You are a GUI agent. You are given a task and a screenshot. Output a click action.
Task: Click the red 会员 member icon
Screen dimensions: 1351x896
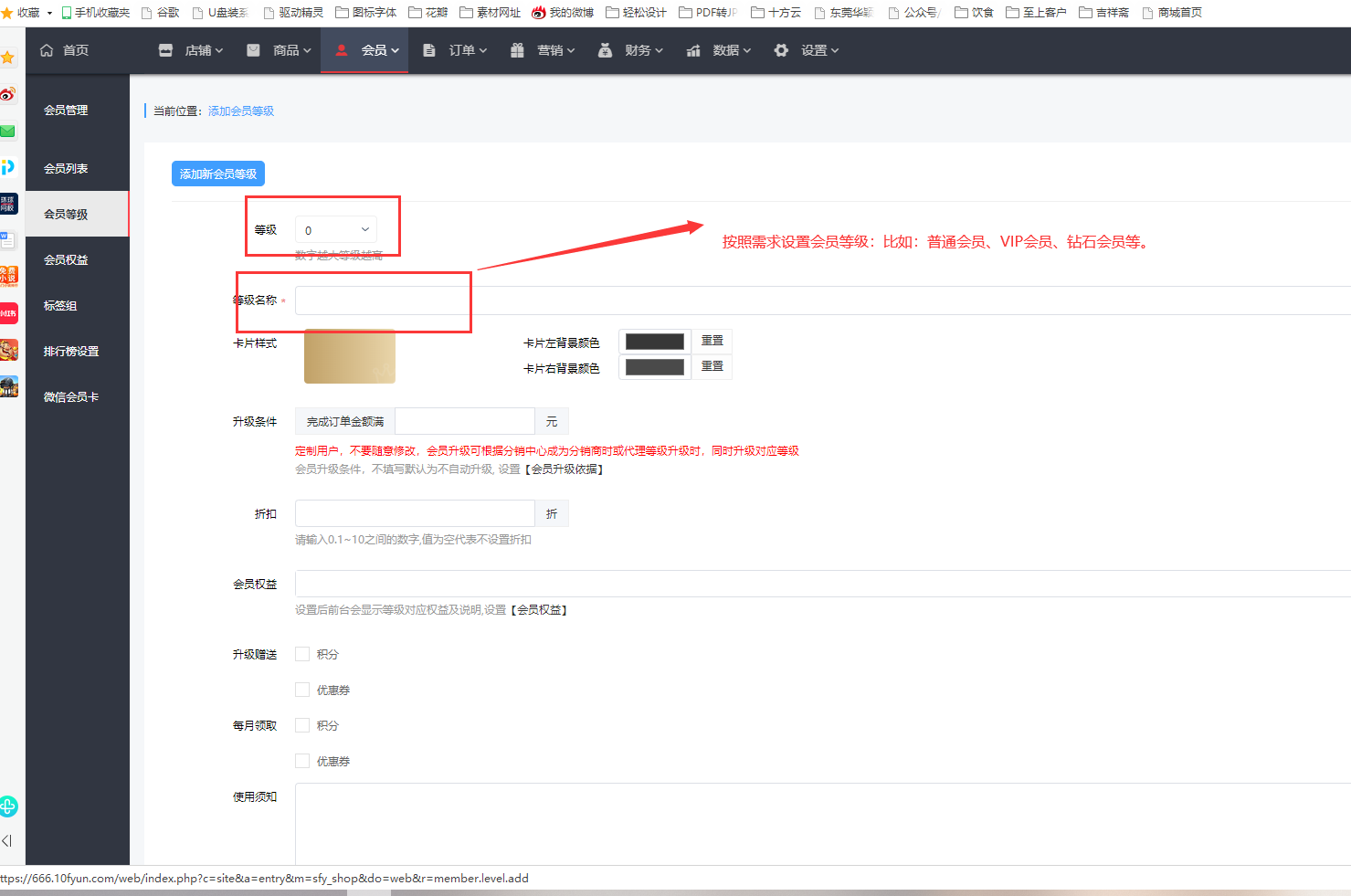[341, 50]
